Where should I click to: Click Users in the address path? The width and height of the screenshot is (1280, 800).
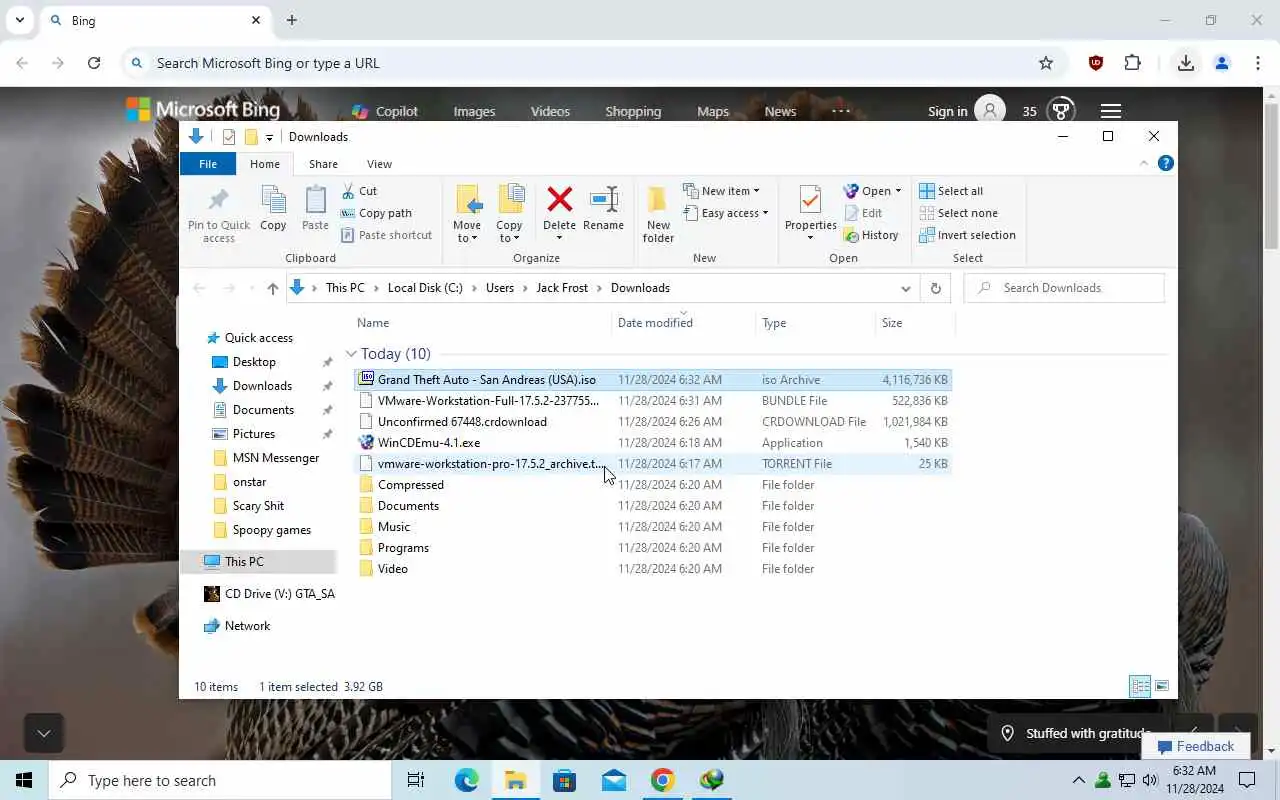coord(500,288)
